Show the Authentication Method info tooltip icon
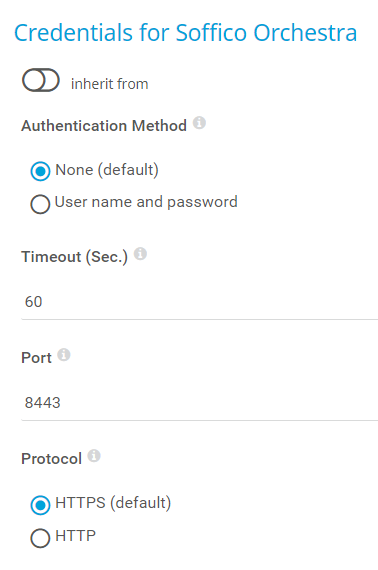378x570 pixels. coord(199,123)
